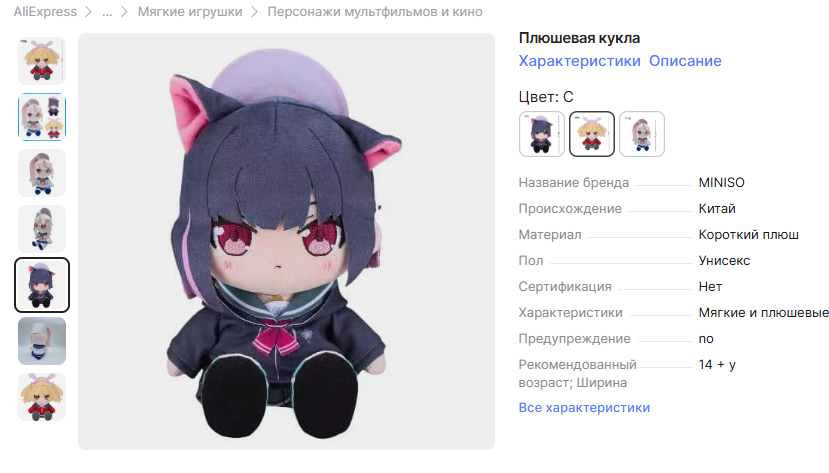Open the AliExpress breadcrumb link

pyautogui.click(x=45, y=12)
